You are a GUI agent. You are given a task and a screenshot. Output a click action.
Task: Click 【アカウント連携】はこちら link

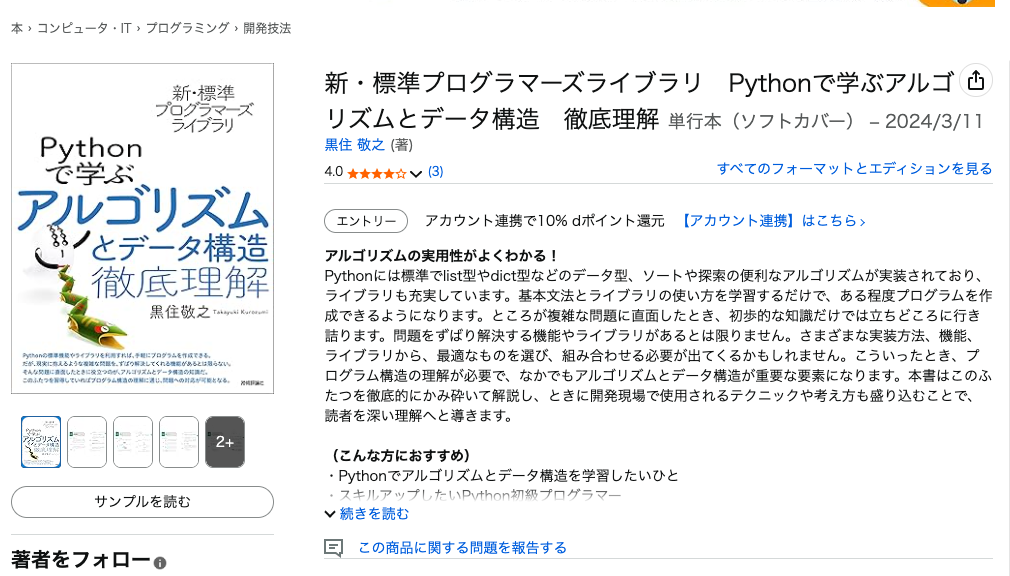tap(773, 221)
